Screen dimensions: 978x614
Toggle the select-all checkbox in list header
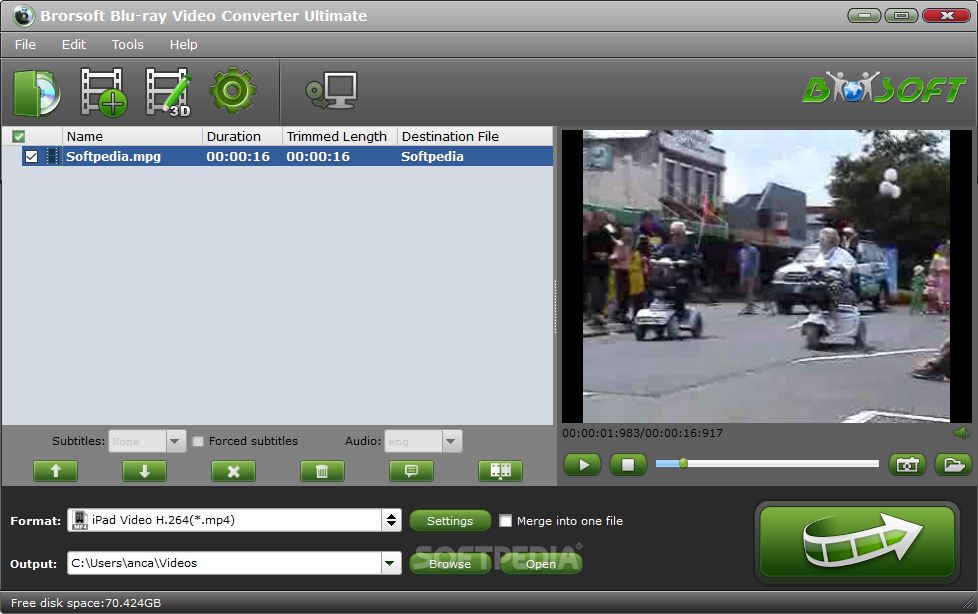pos(18,136)
